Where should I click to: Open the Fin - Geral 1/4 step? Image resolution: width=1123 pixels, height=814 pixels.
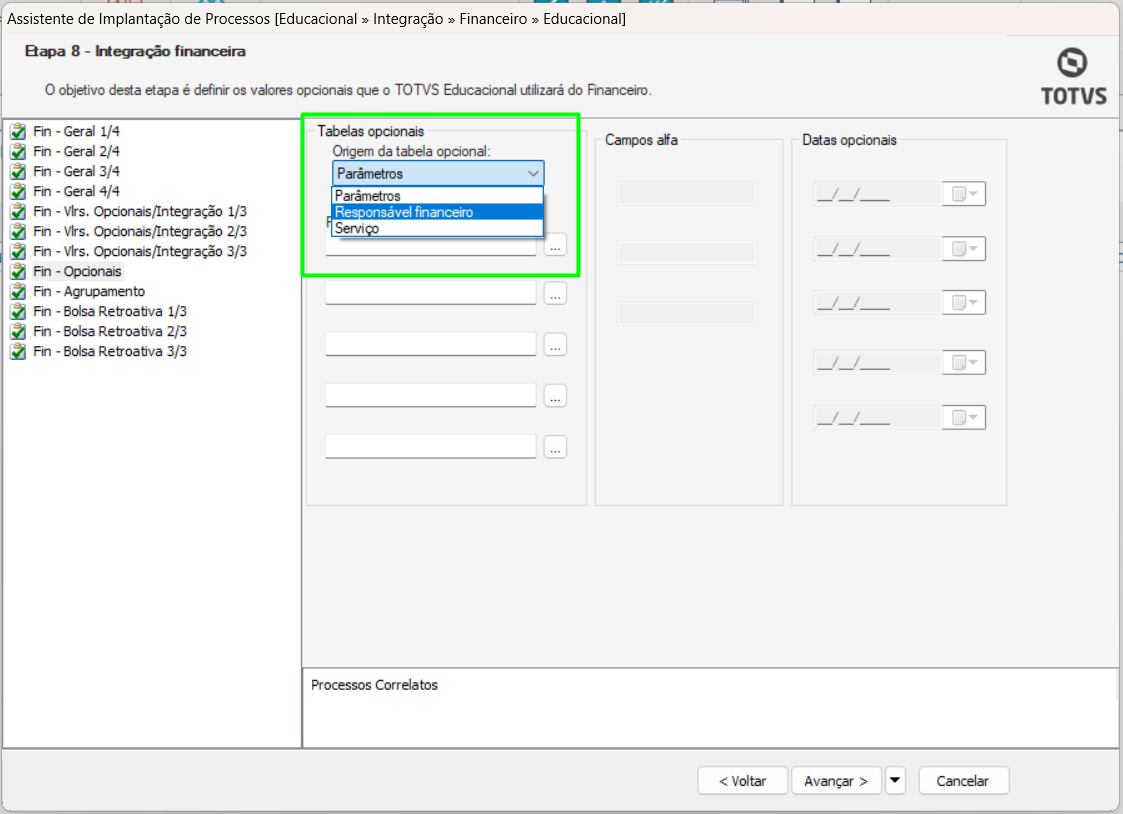77,131
